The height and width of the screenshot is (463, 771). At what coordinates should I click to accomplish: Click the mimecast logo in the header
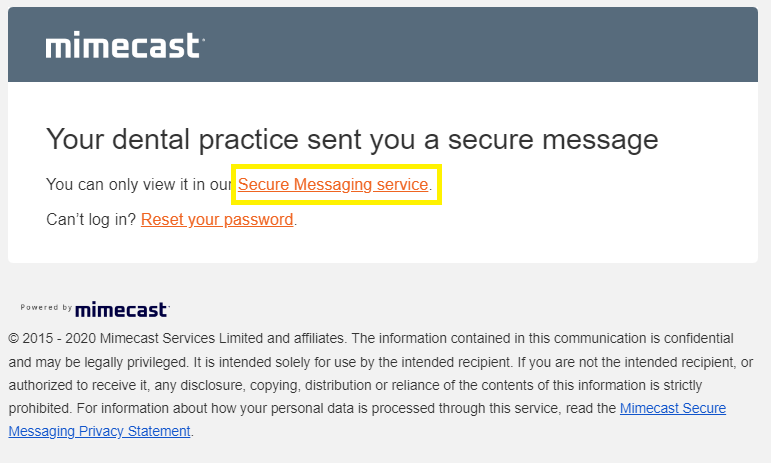pyautogui.click(x=124, y=46)
